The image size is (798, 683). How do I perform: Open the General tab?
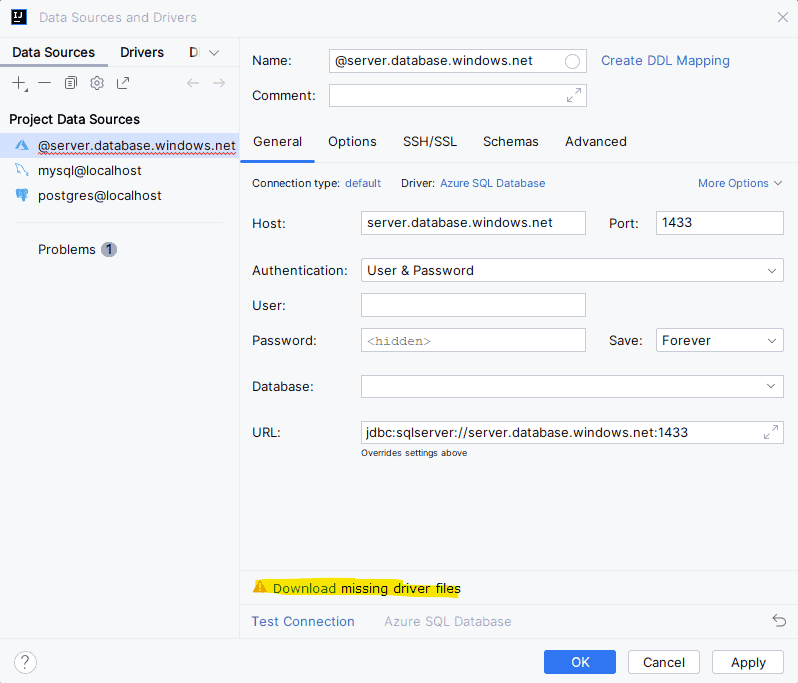point(277,141)
